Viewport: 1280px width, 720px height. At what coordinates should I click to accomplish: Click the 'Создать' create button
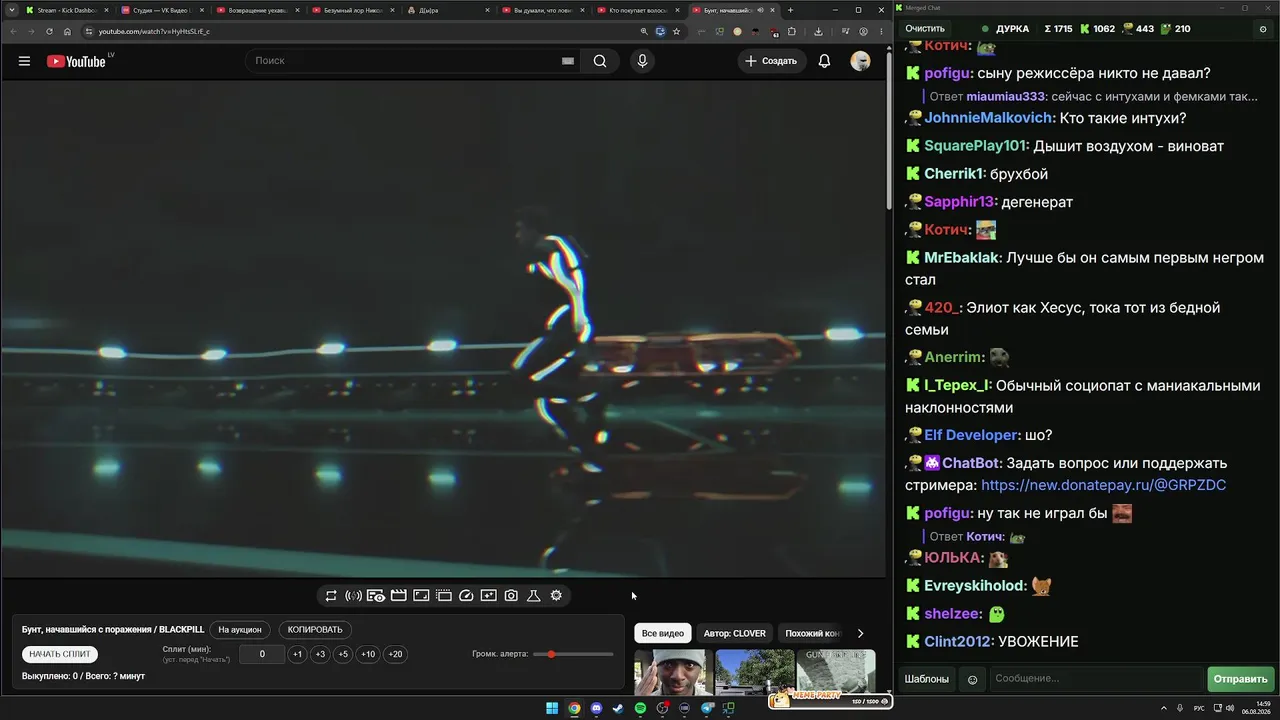click(x=772, y=61)
